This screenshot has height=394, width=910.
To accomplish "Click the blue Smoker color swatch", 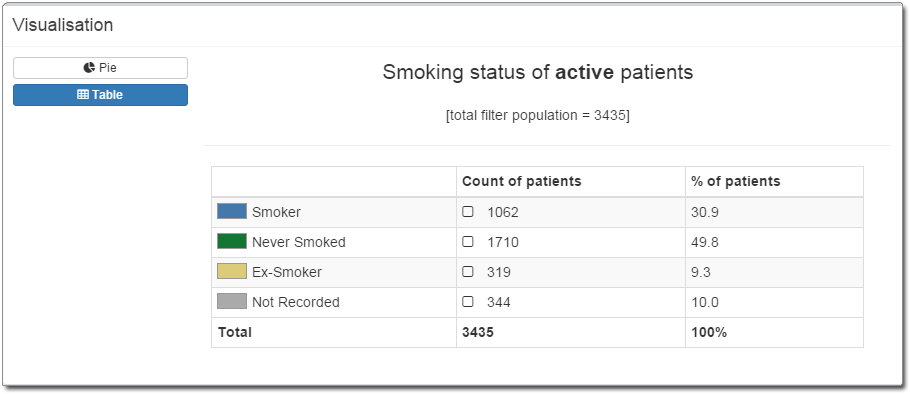I will point(232,211).
